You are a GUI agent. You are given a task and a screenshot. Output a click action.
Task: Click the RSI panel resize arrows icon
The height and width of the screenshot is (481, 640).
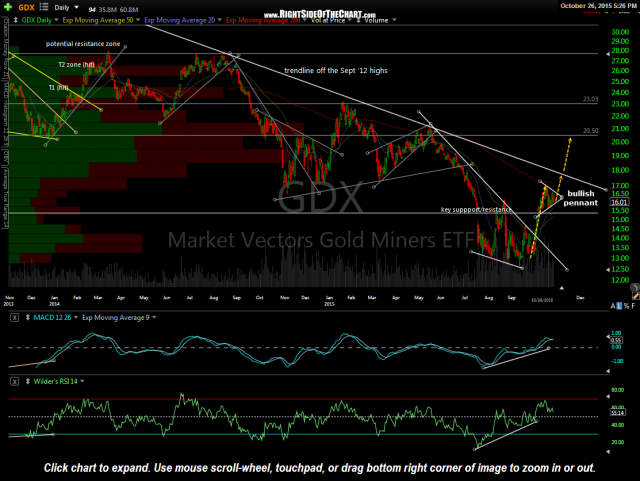[28, 382]
